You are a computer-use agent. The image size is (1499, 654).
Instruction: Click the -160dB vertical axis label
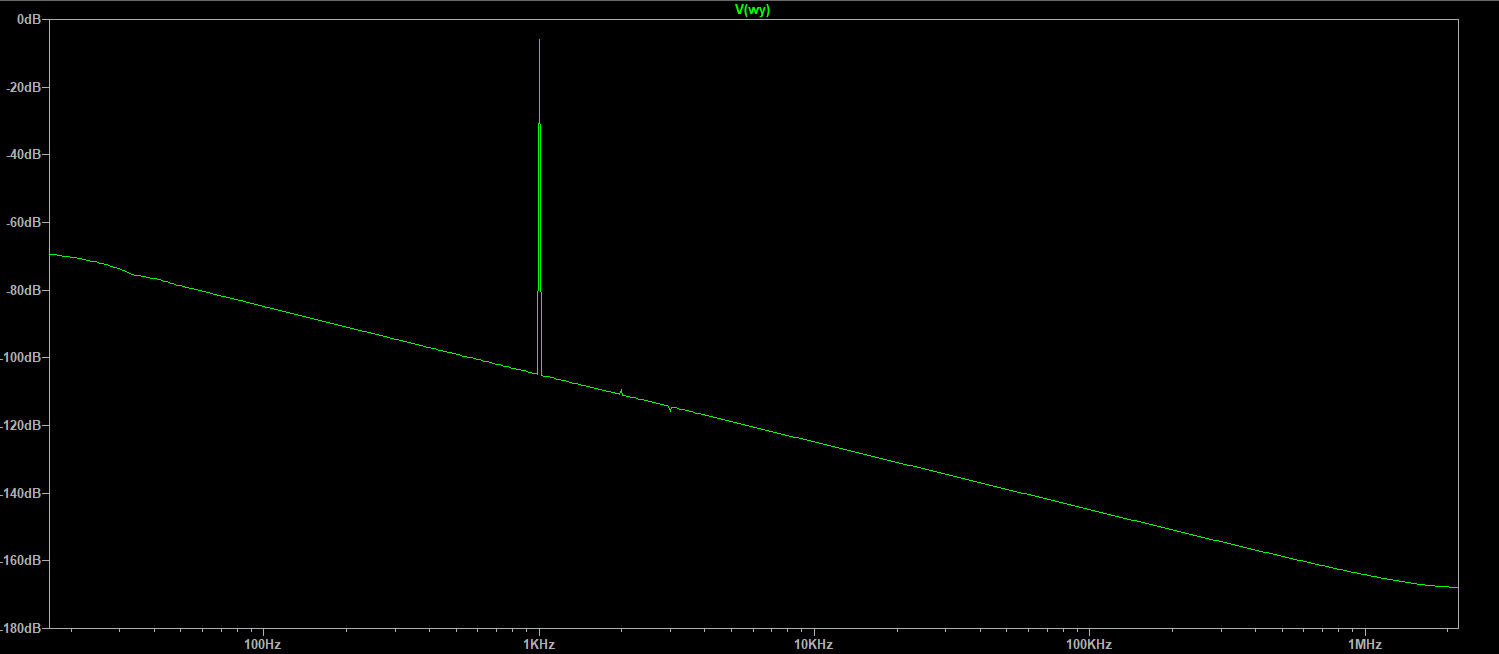21,560
